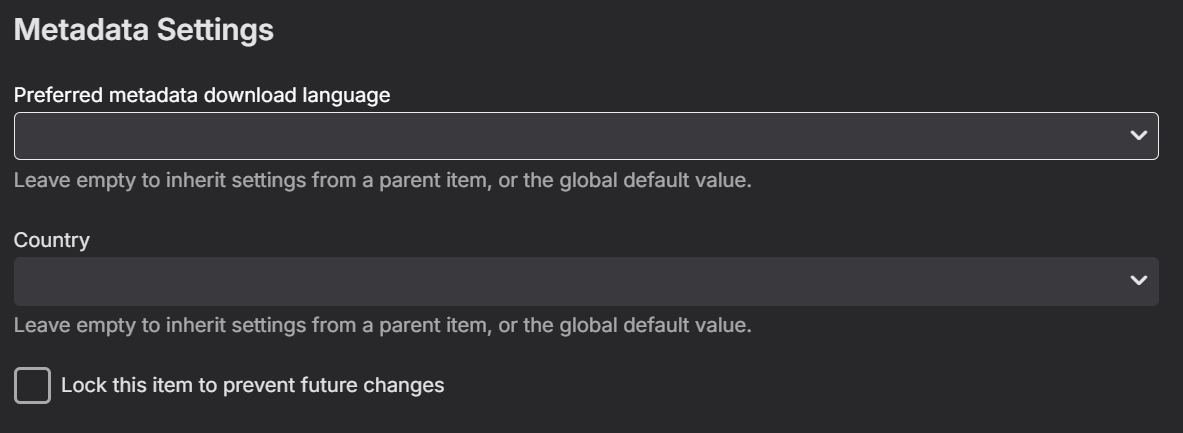Open the Country selection dropdown

(585, 281)
